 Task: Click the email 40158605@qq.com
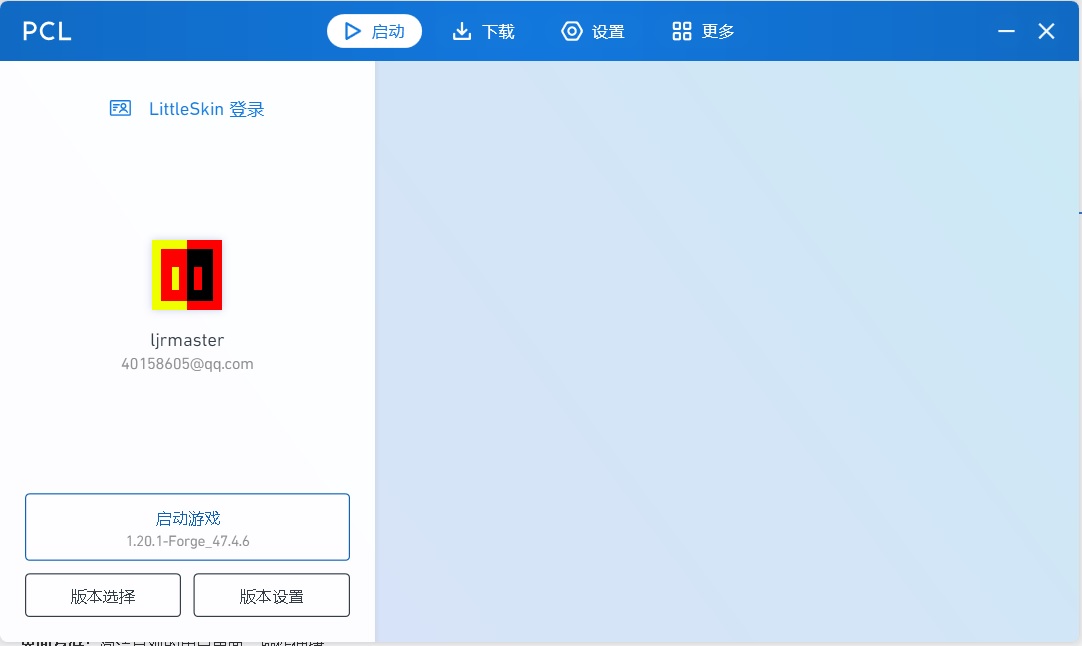click(x=187, y=364)
